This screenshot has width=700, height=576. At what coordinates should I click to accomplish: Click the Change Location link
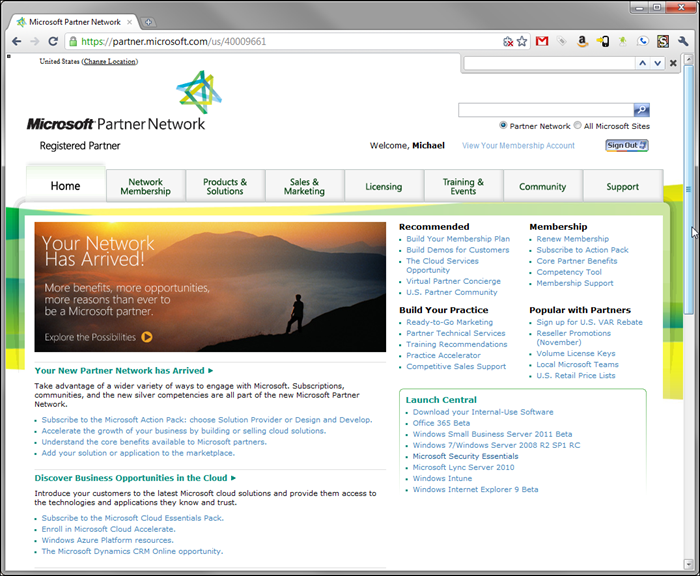click(x=110, y=62)
